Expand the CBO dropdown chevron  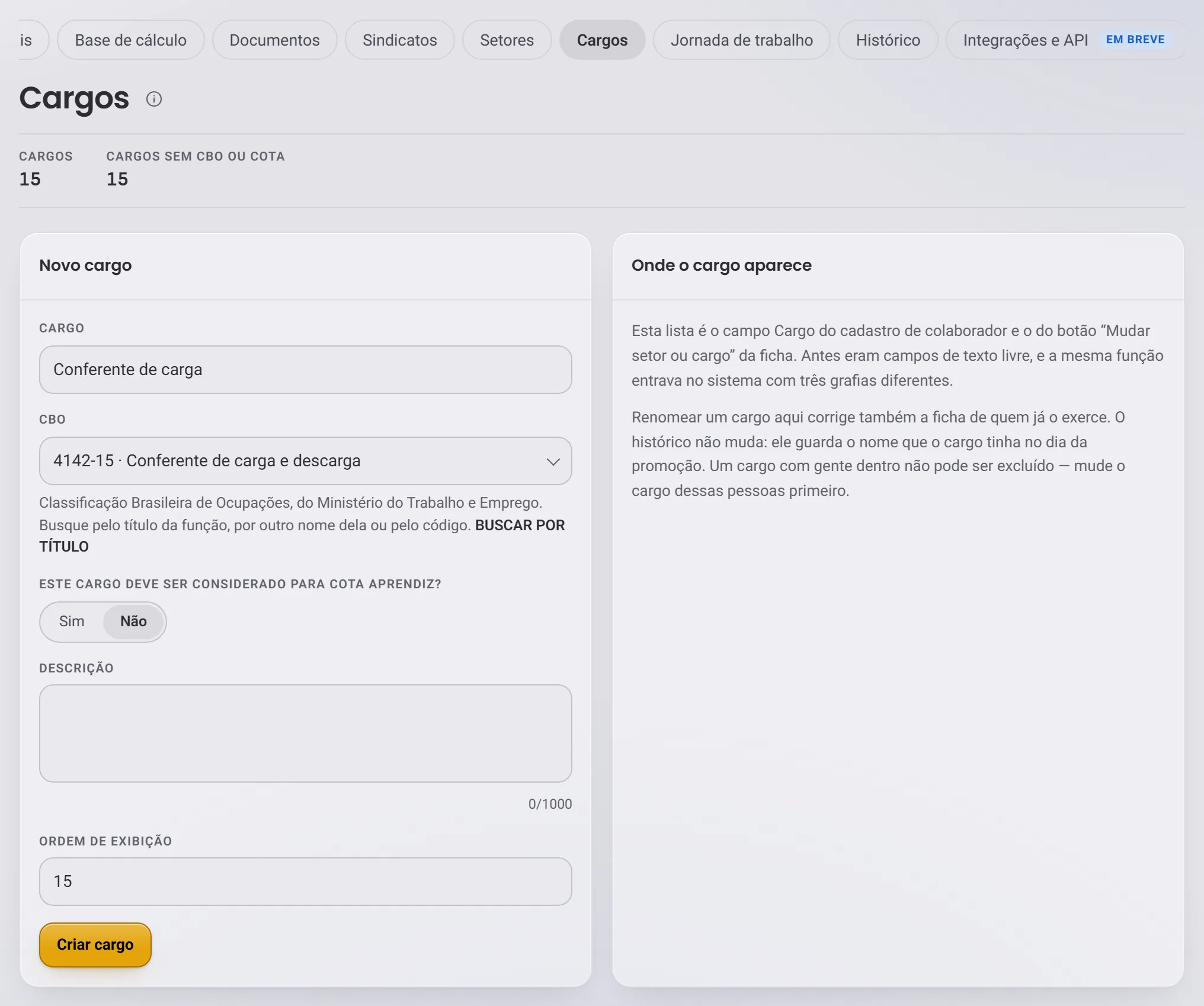pos(553,462)
